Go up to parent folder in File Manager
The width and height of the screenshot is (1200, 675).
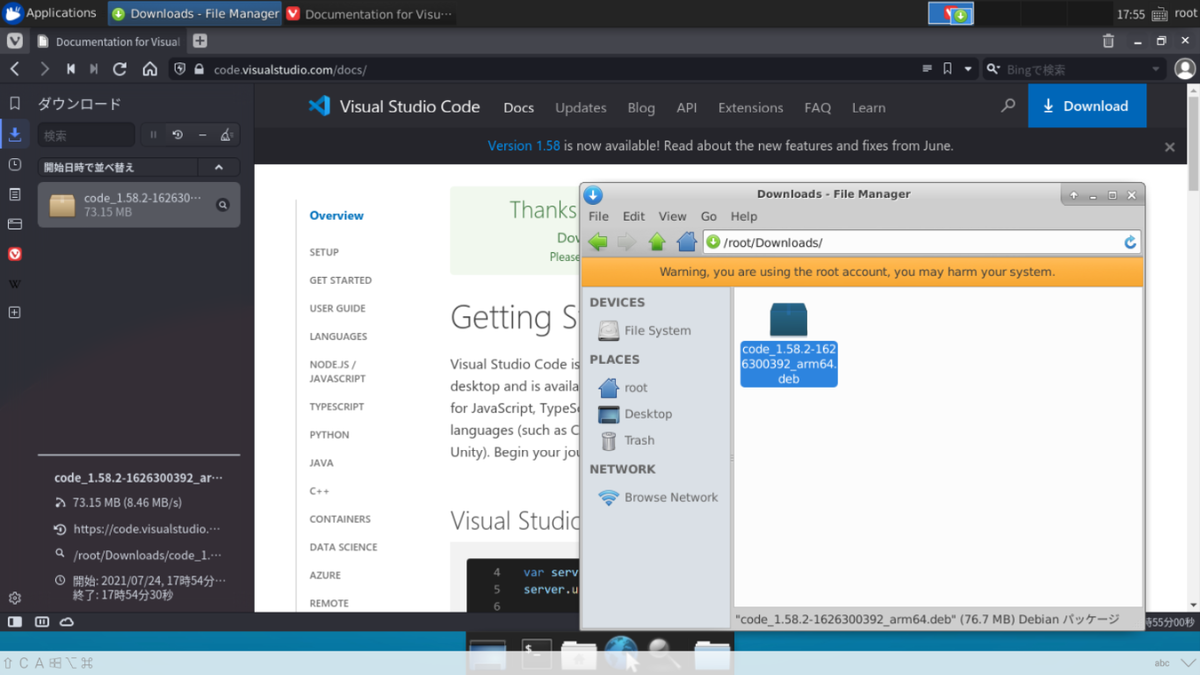click(657, 242)
